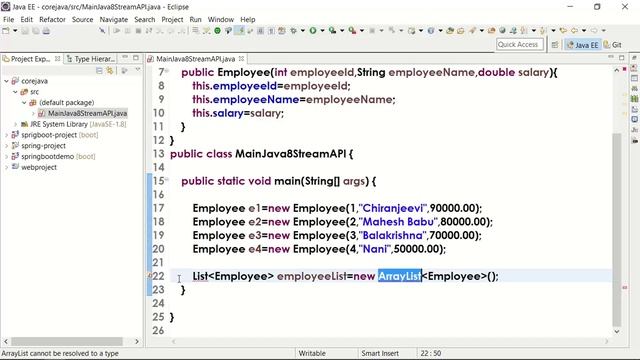Expand the springbootdemo node
Viewport: 640px width, 360px height.
coord(7,156)
